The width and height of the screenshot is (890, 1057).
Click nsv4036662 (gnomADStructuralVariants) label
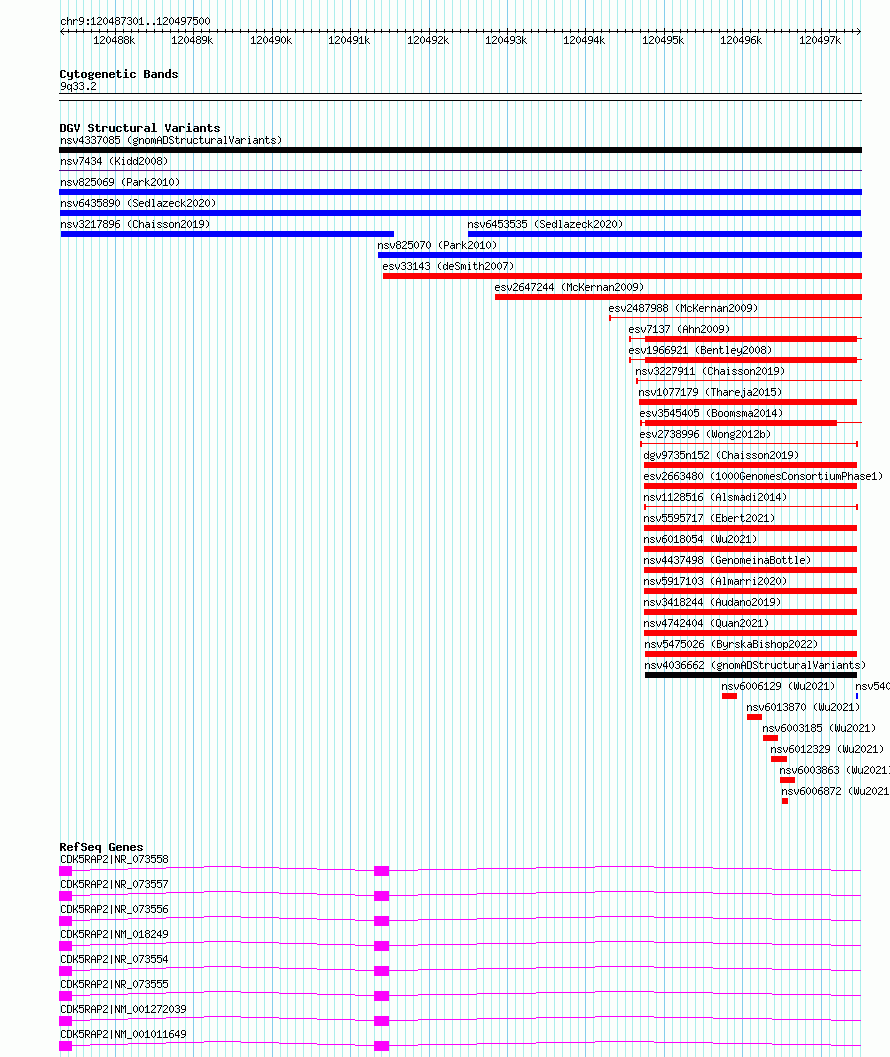click(x=754, y=665)
